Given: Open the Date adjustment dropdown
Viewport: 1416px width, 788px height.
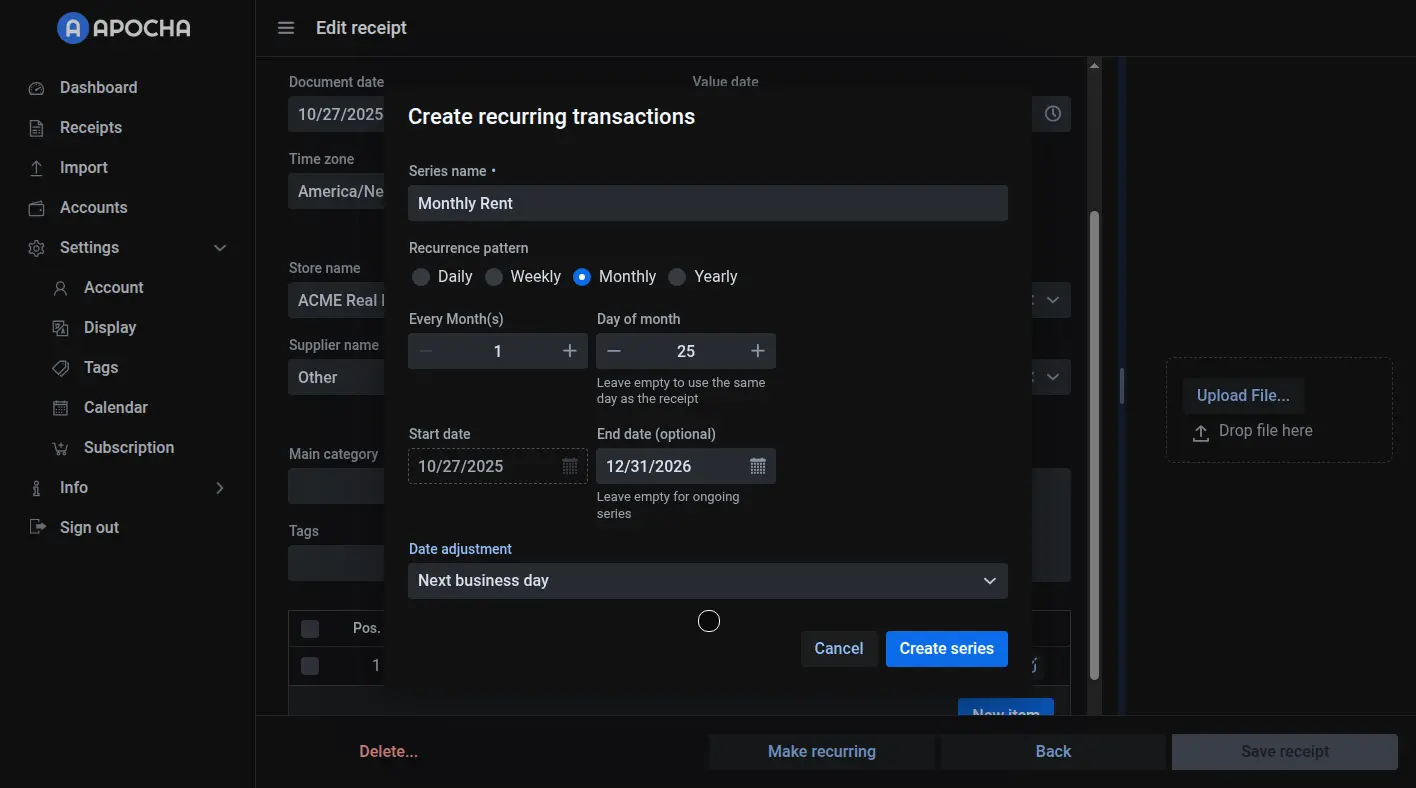Looking at the screenshot, I should (x=707, y=581).
